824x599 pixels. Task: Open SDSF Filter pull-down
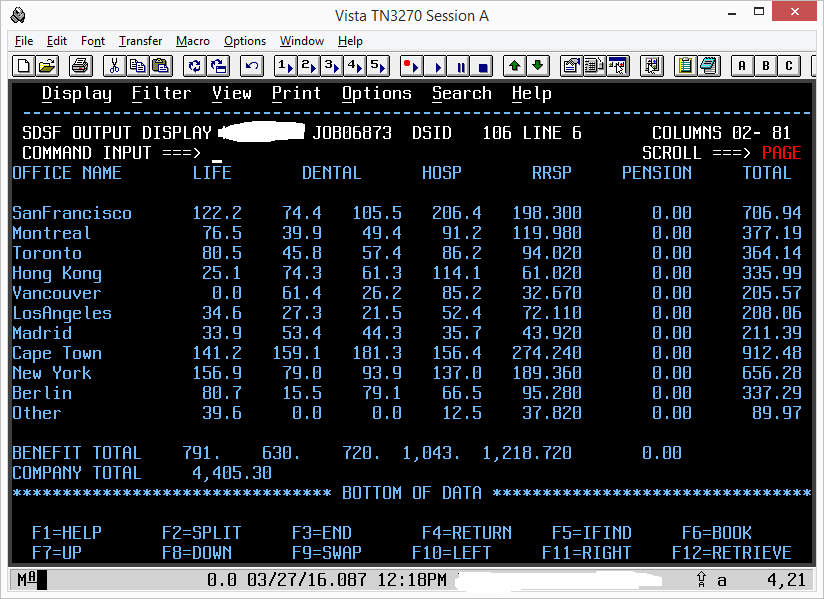pos(161,94)
